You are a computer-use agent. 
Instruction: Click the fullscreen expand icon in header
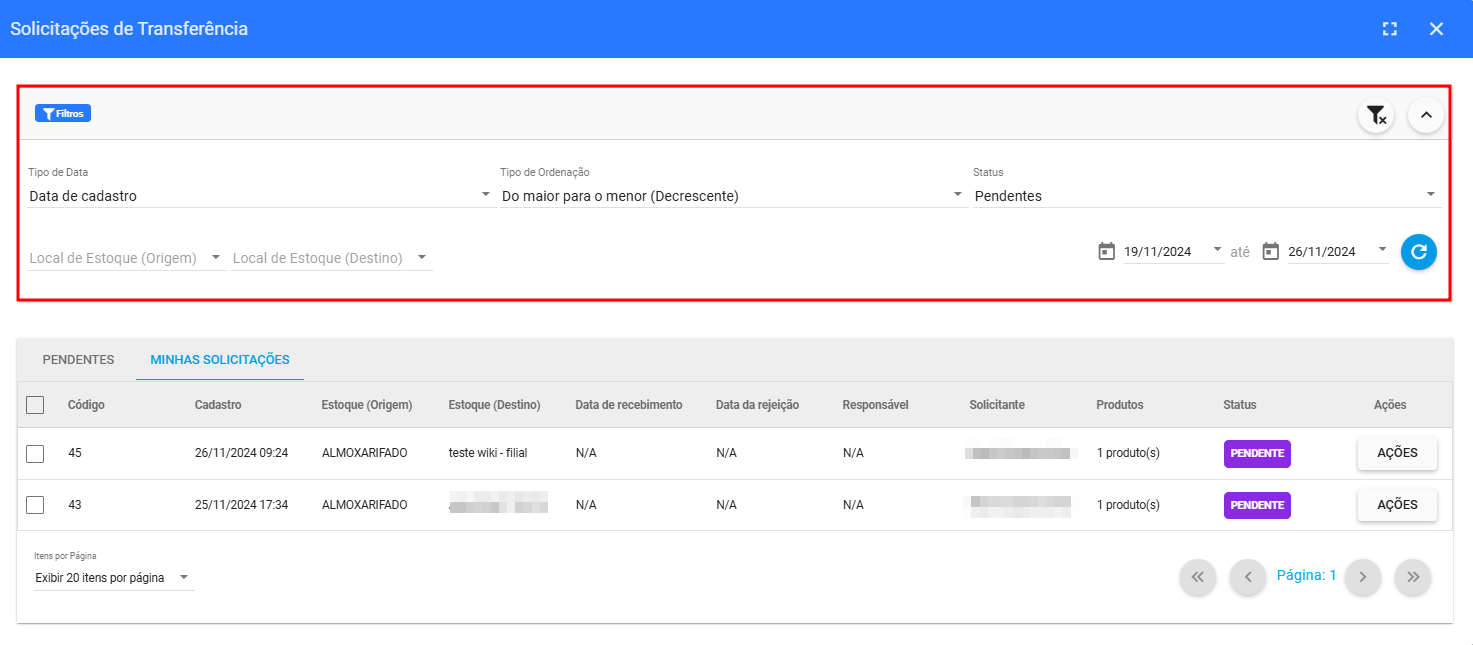point(1389,29)
